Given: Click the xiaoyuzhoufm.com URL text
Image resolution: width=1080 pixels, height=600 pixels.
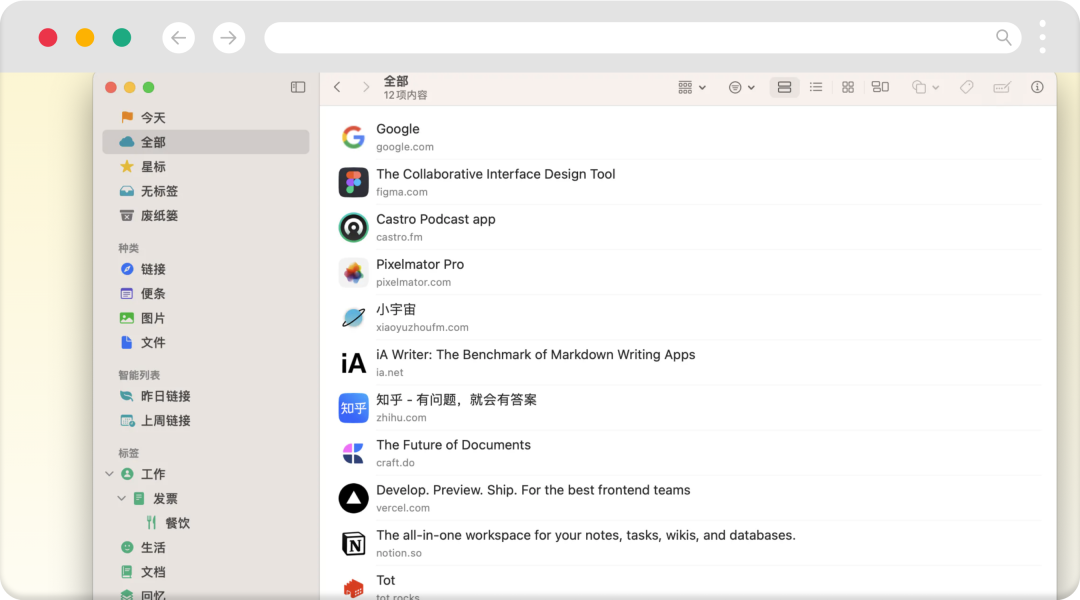Looking at the screenshot, I should point(422,327).
